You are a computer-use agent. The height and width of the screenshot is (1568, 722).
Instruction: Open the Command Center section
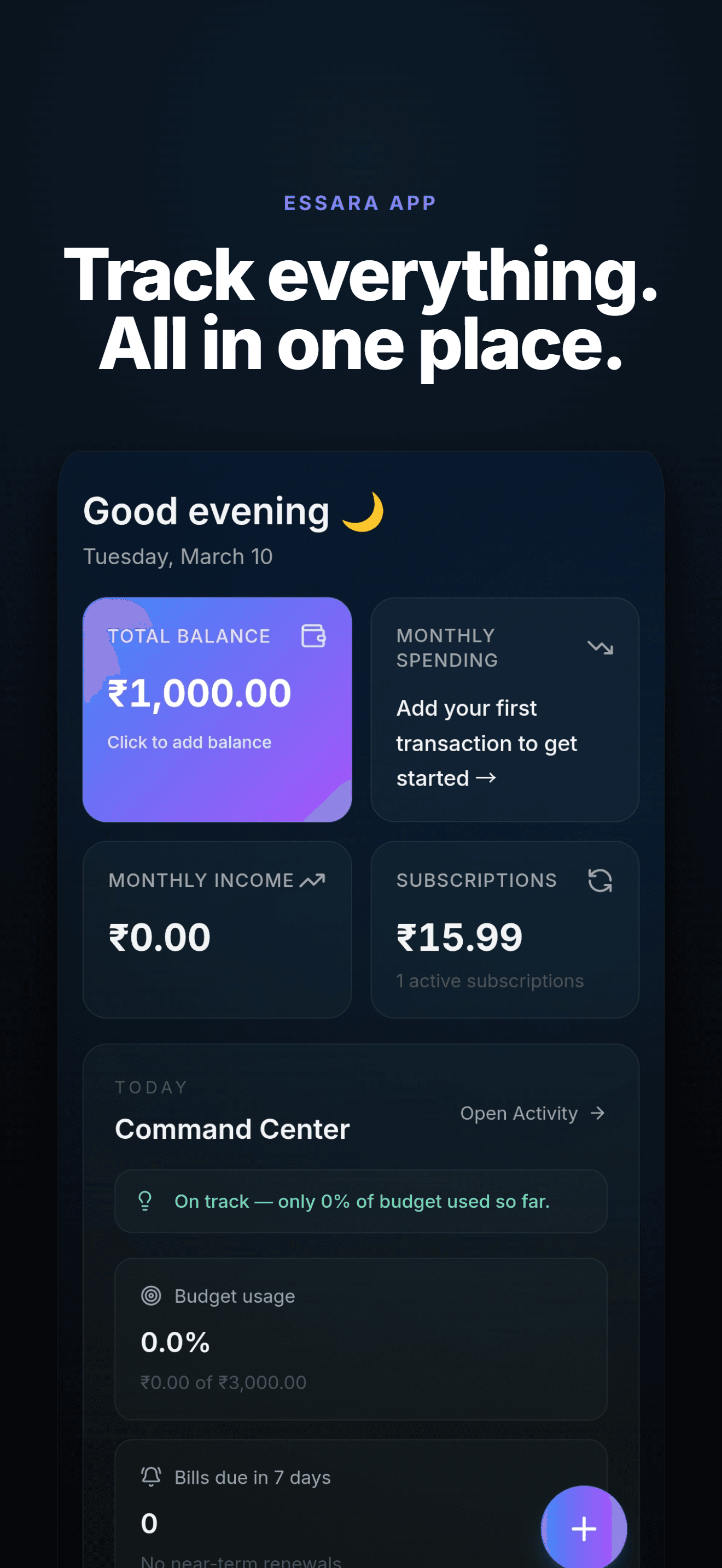pyautogui.click(x=232, y=1128)
